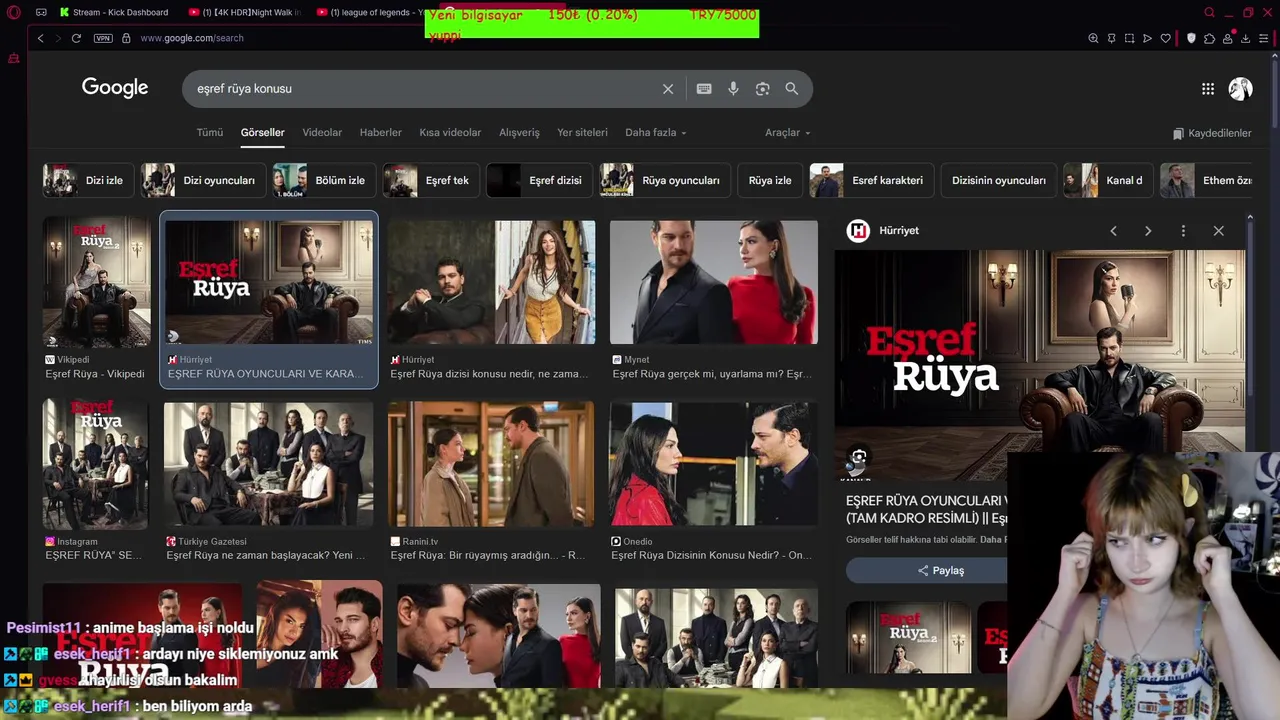Switch to the Videolar tab
Viewport: 1280px width, 720px height.
322,132
